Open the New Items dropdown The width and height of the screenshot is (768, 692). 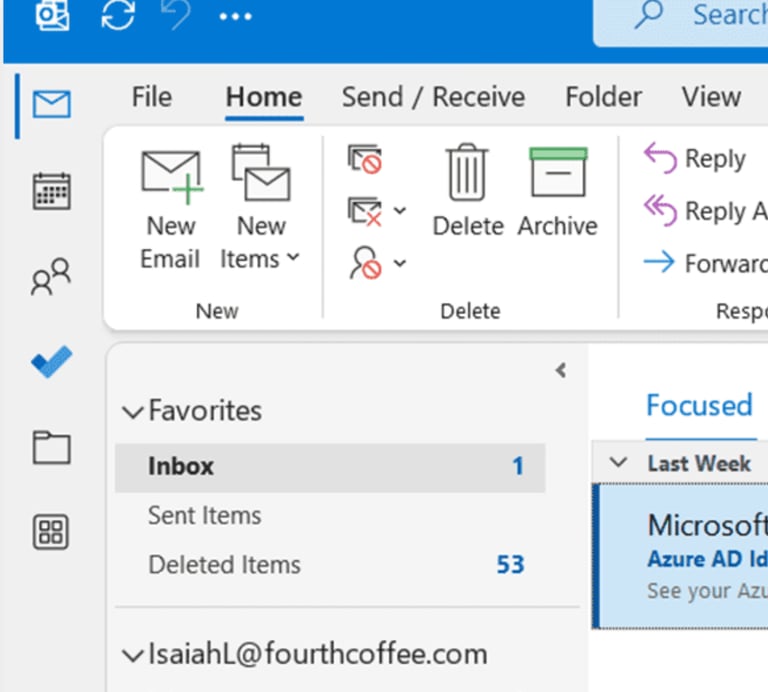click(260, 208)
